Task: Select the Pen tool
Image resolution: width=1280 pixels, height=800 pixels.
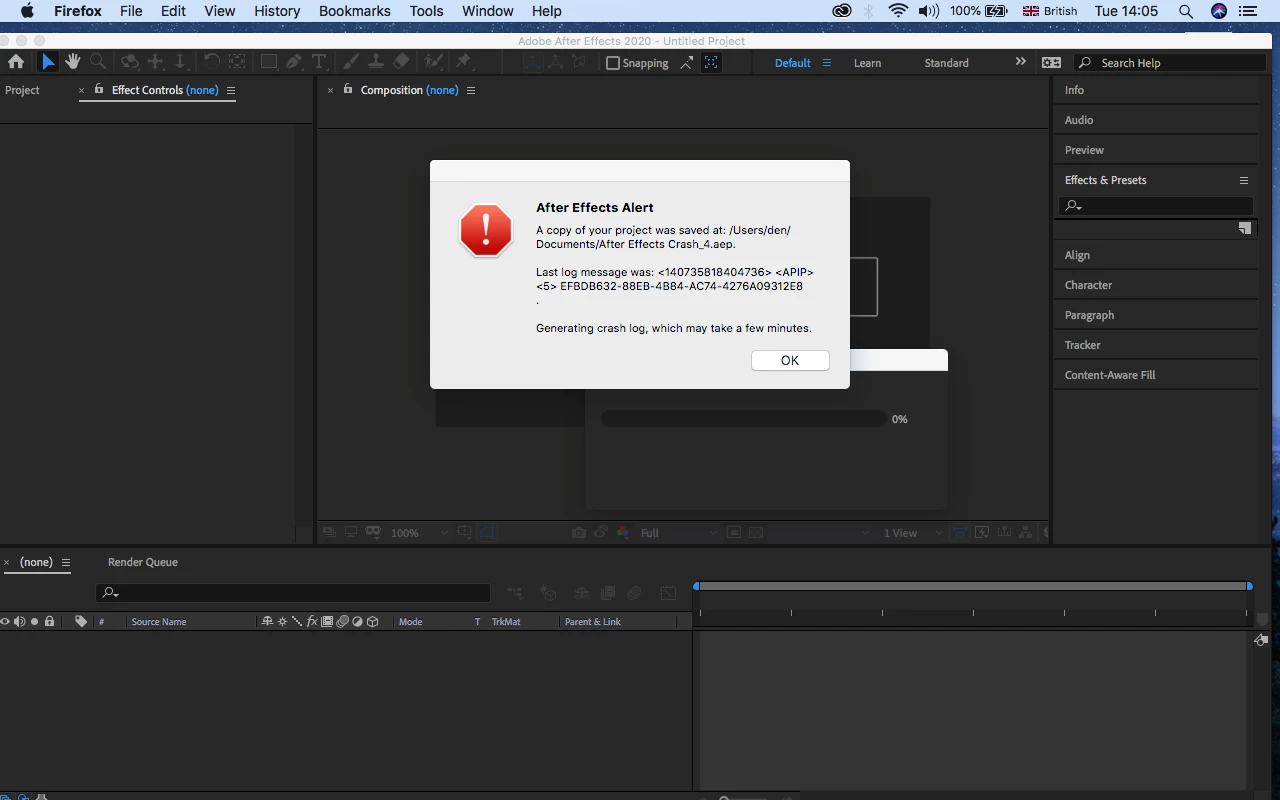Action: coord(294,62)
